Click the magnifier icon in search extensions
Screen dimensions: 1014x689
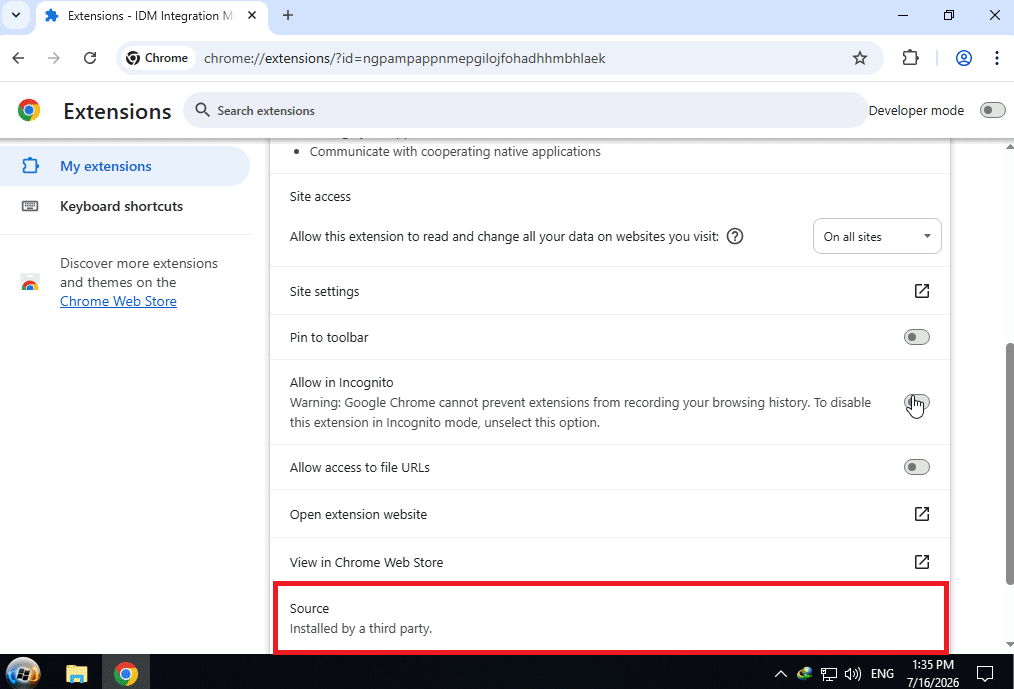point(202,111)
